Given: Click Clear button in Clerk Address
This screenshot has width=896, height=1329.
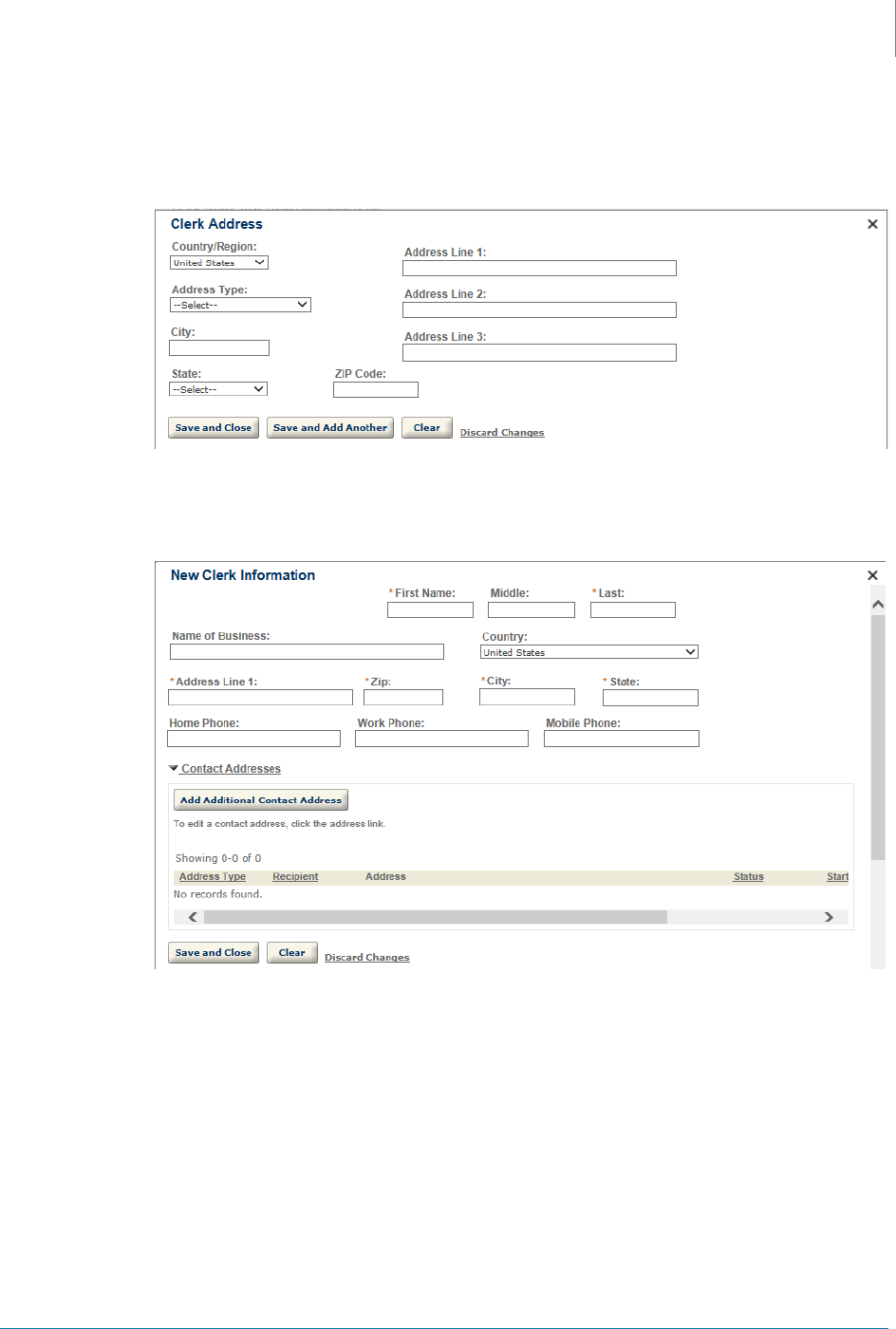Looking at the screenshot, I should point(427,428).
